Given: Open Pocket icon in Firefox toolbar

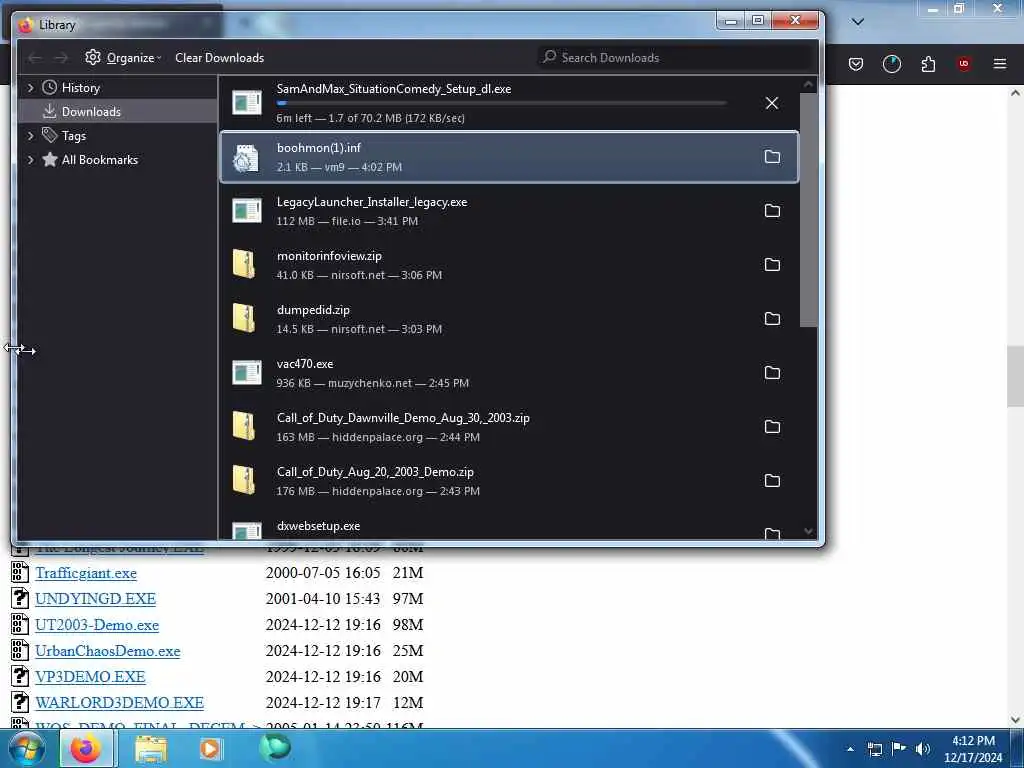Looking at the screenshot, I should point(856,64).
